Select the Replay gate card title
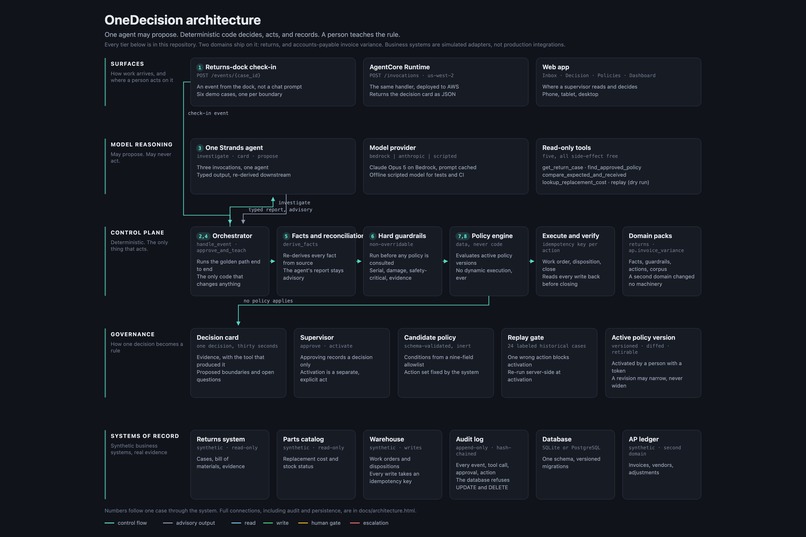 pos(525,338)
